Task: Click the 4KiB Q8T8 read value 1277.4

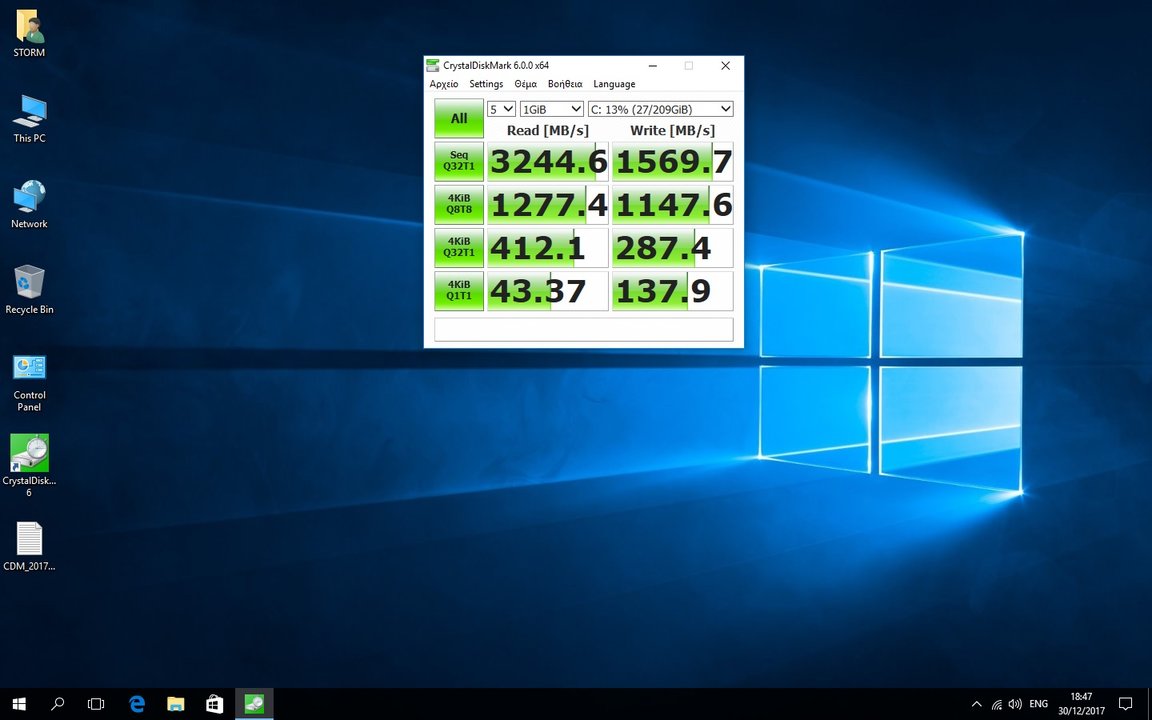Action: pyautogui.click(x=548, y=205)
